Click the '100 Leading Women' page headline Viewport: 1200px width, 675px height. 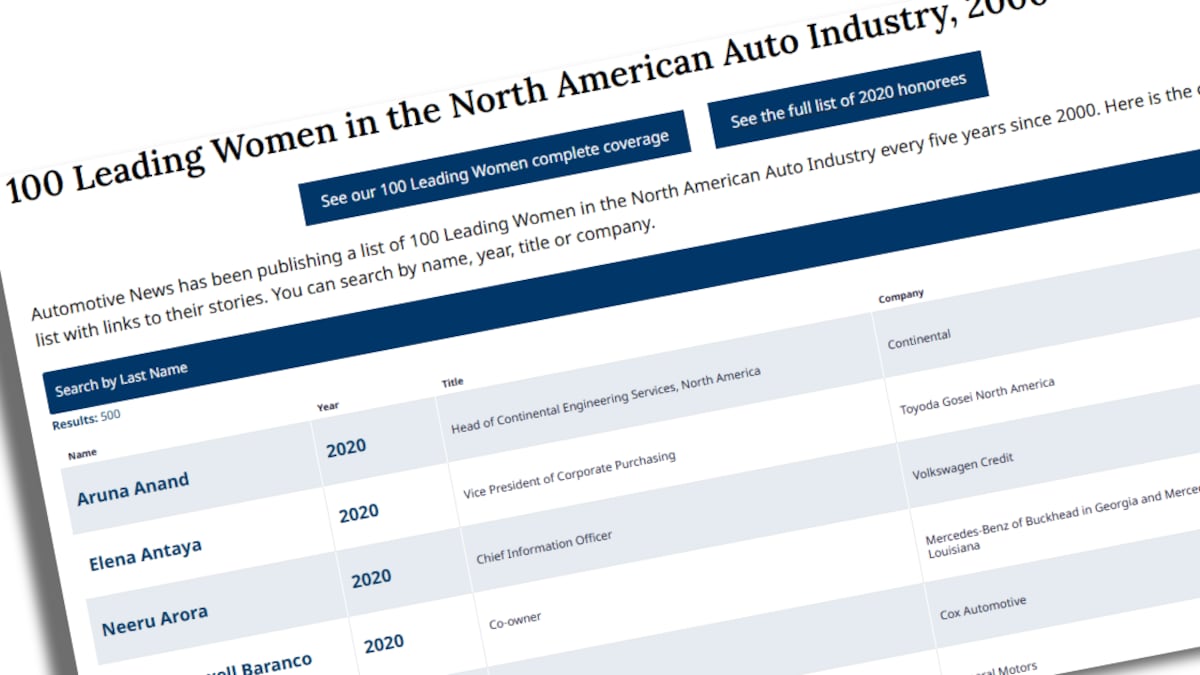pos(525,98)
